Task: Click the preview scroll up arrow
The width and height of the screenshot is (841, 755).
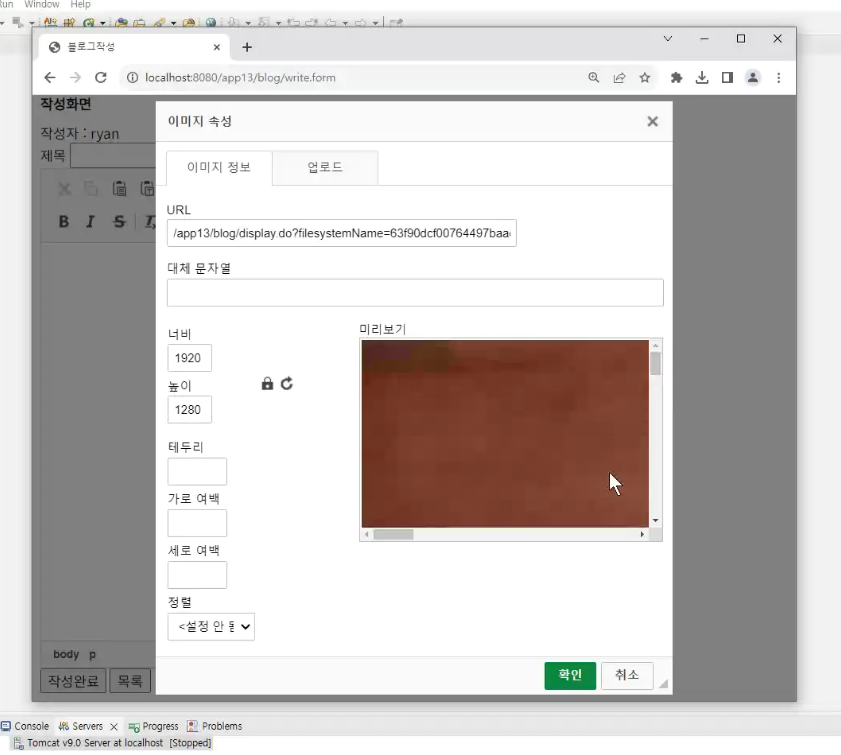Action: tap(655, 346)
